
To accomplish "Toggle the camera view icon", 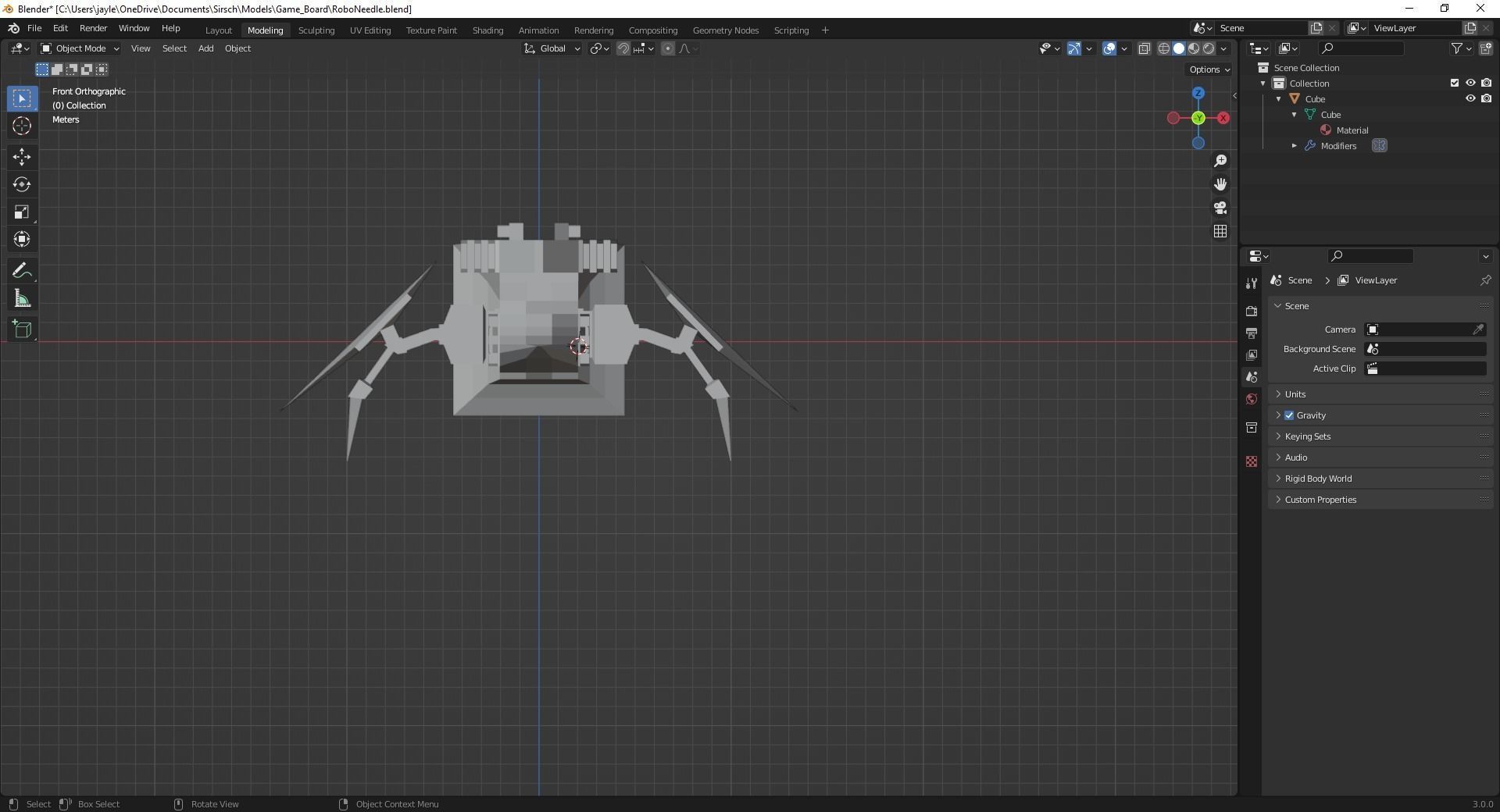I will (1220, 208).
